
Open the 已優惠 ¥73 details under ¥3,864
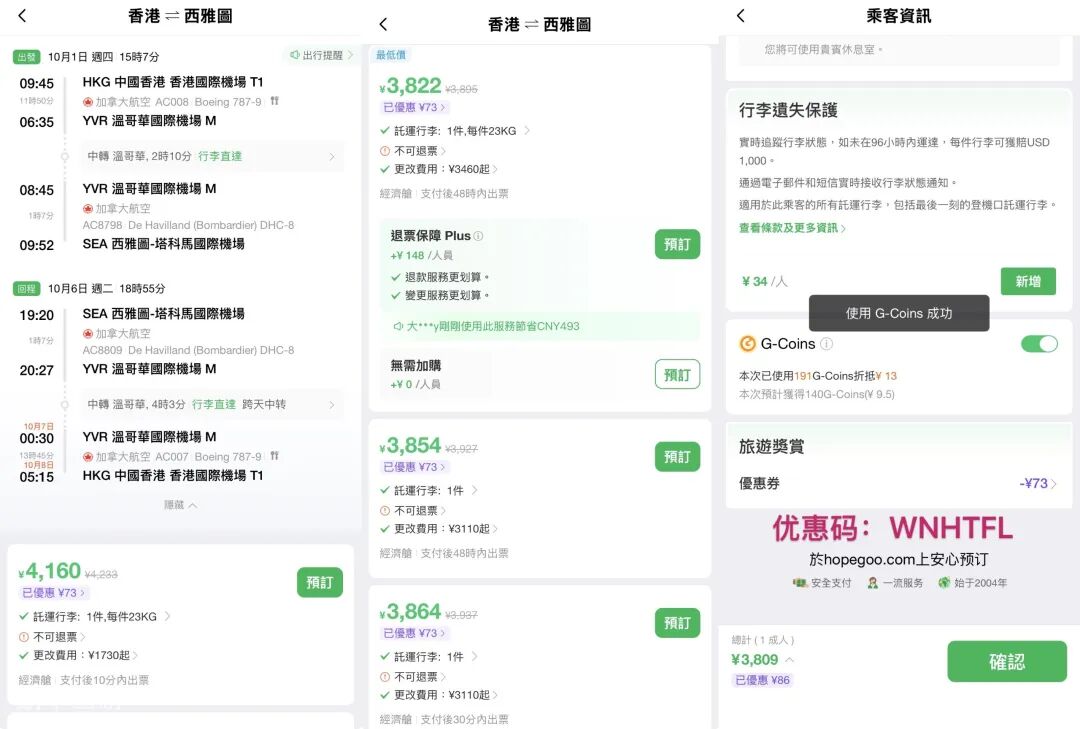click(x=415, y=633)
